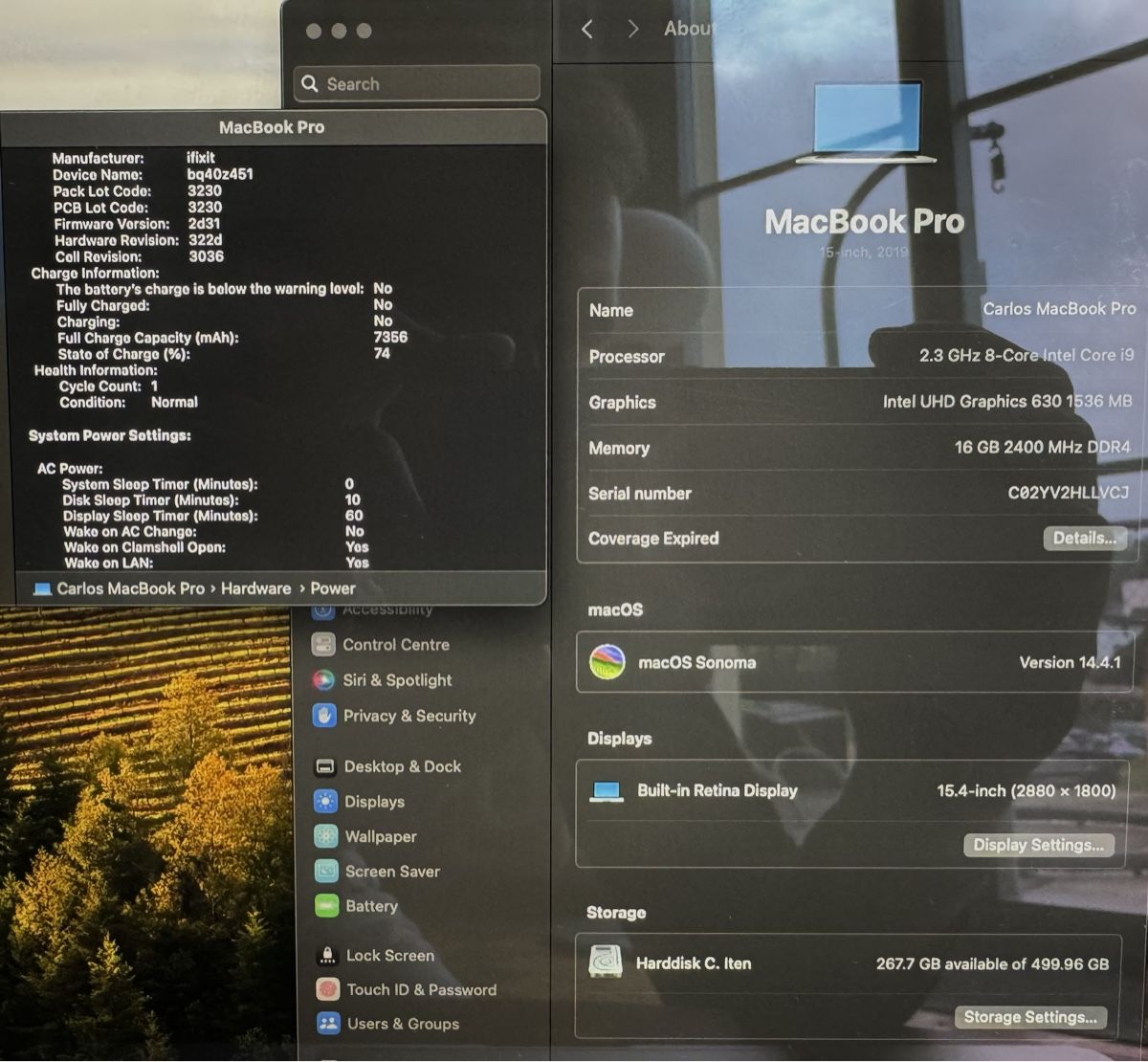Click Hardware Revision value 322d

205,240
